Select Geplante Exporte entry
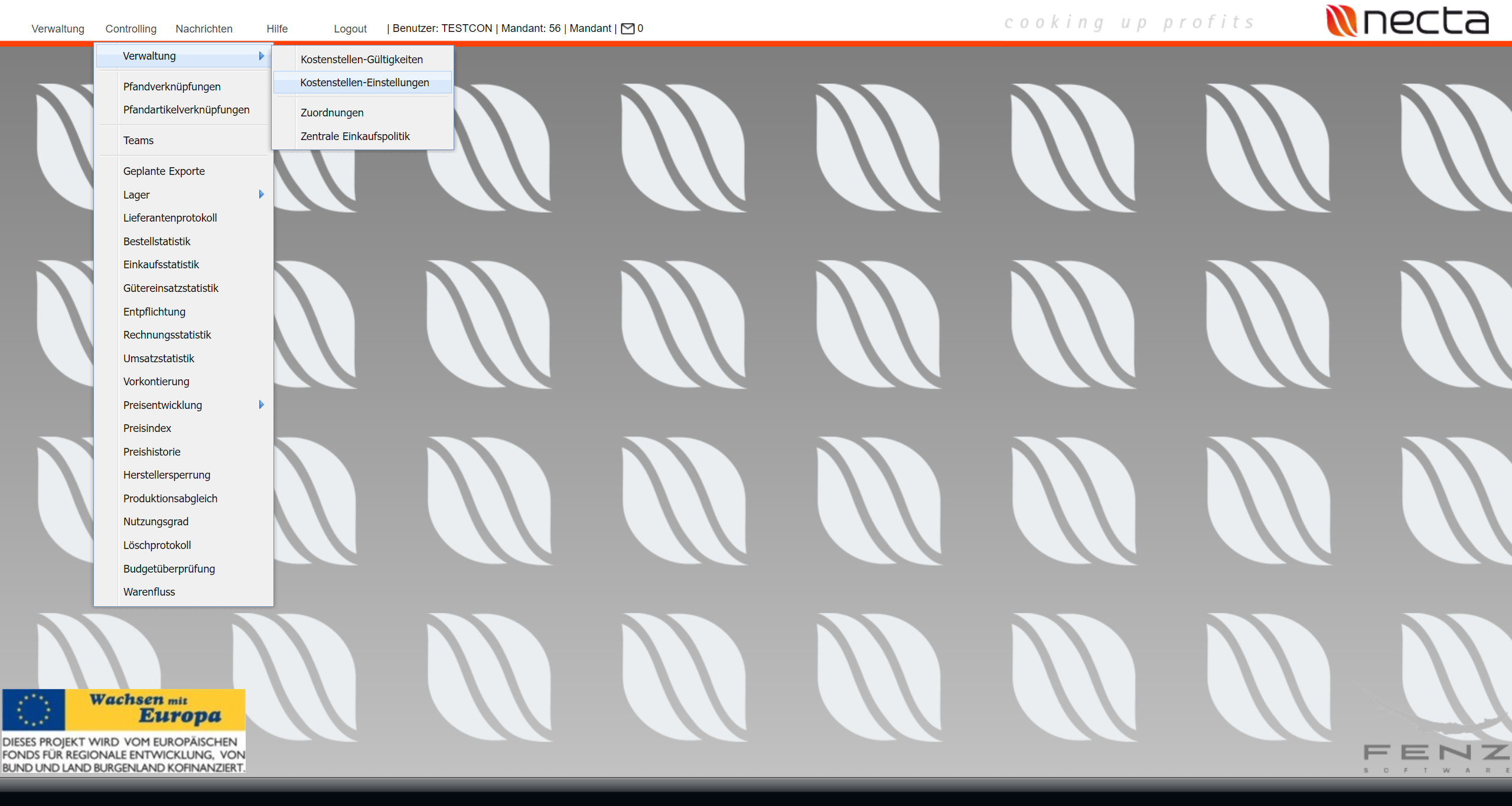This screenshot has width=1512, height=806. pyautogui.click(x=164, y=171)
